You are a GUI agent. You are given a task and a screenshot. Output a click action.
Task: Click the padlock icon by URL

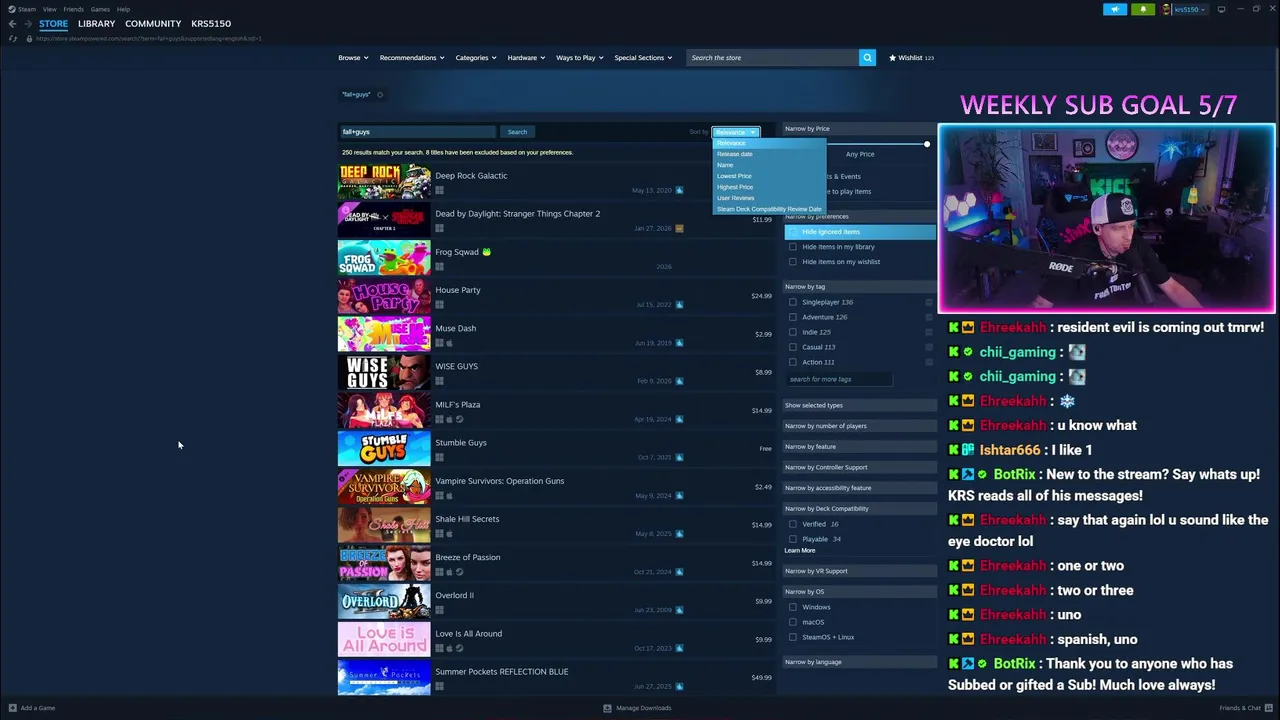tap(29, 38)
